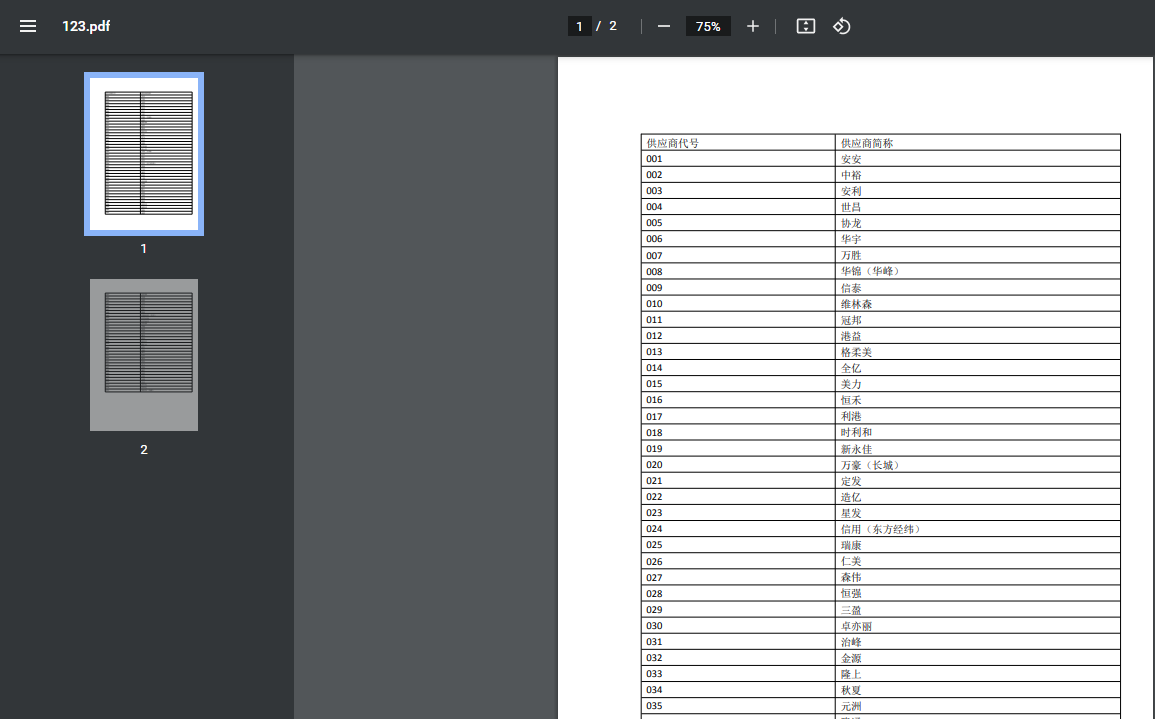Click the cell containing 华锦（华峰）

(x=977, y=271)
